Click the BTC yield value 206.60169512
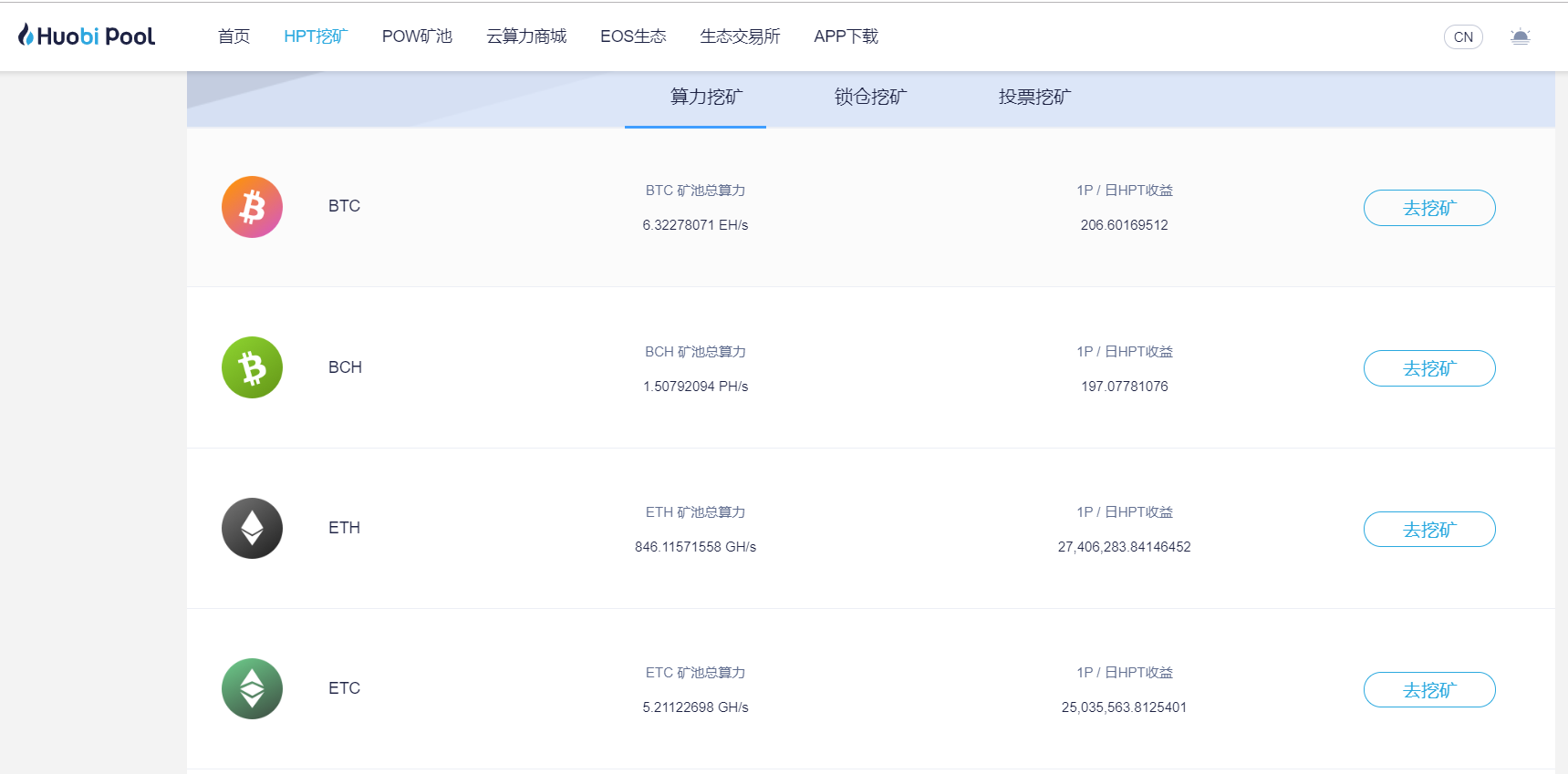Viewport: 1568px width, 774px height. point(1124,225)
